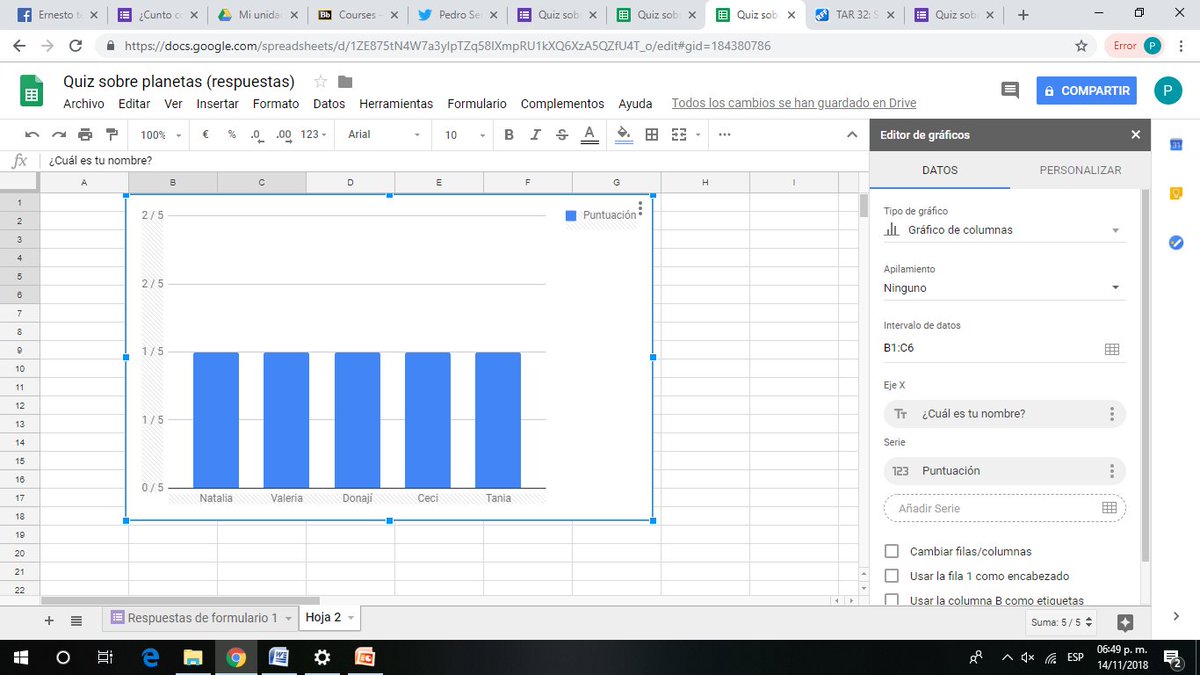Switch to PERSONALIZAR tab

click(1080, 170)
